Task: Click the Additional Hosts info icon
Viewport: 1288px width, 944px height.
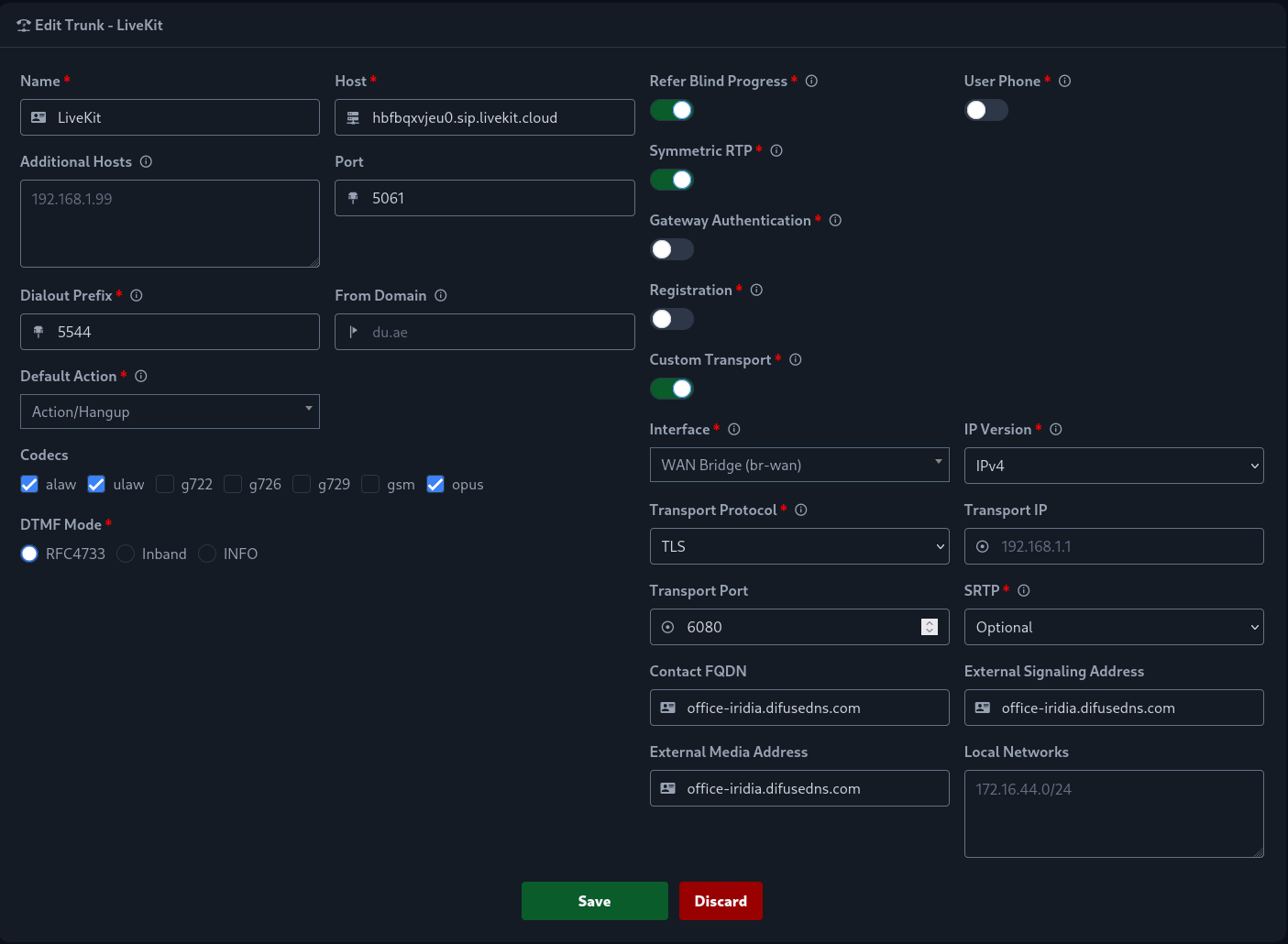Action: coord(146,162)
